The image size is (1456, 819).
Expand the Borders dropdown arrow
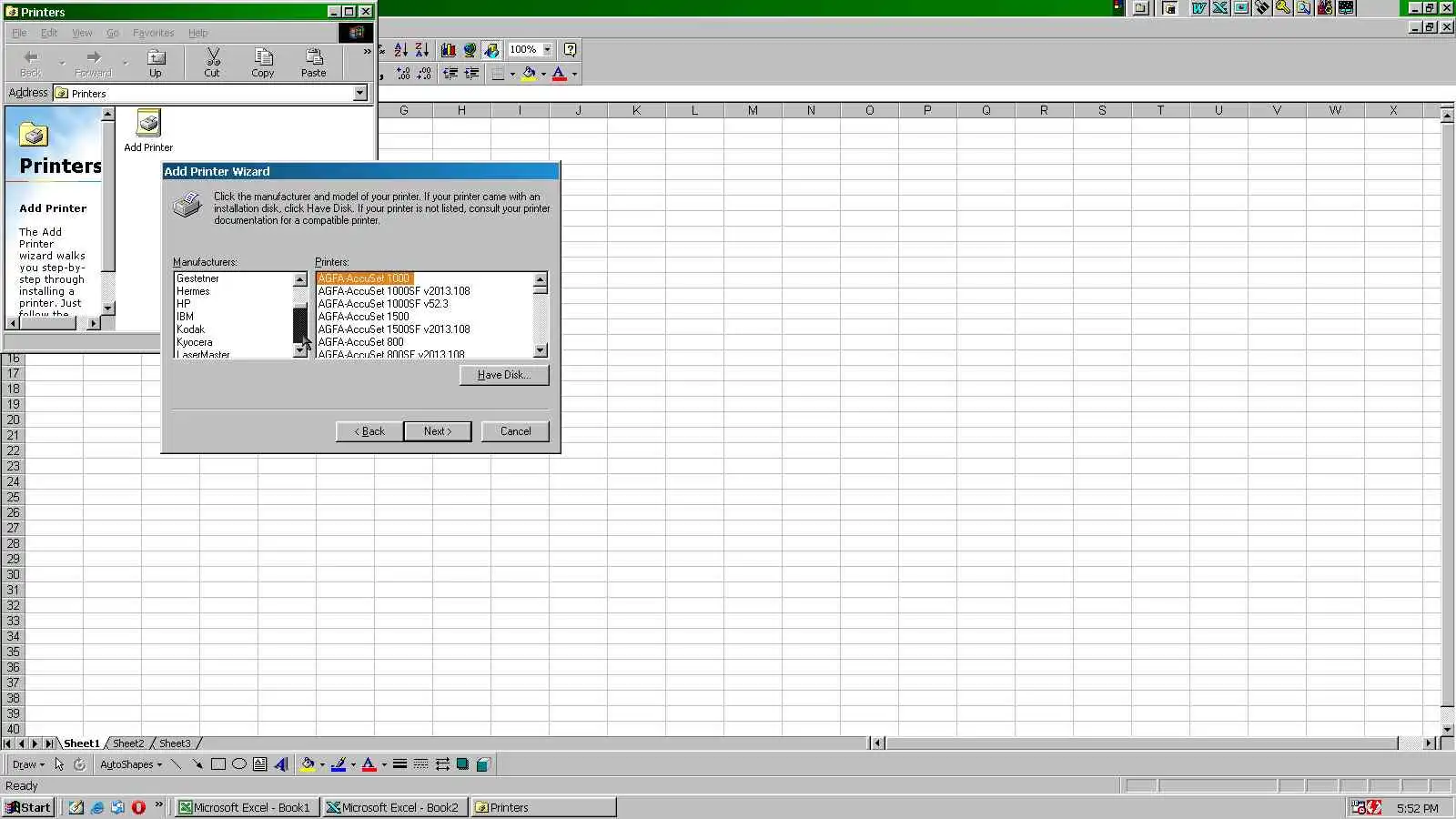click(x=512, y=74)
